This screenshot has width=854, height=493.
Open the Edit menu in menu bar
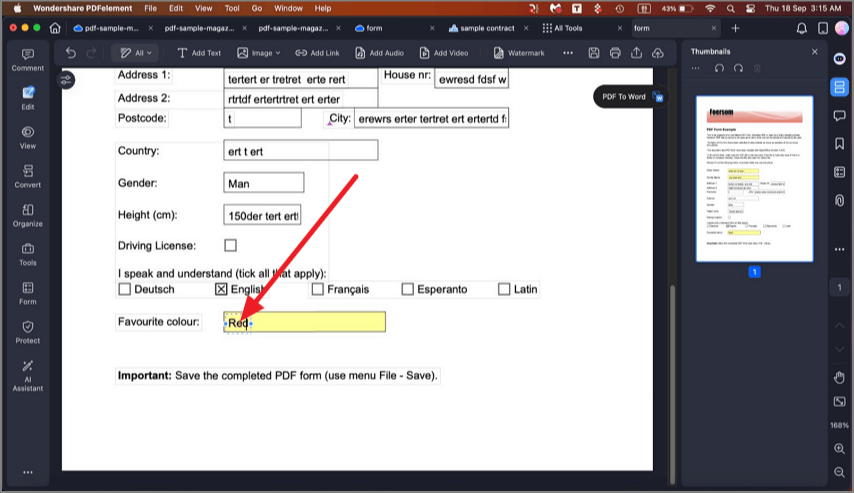pyautogui.click(x=176, y=8)
